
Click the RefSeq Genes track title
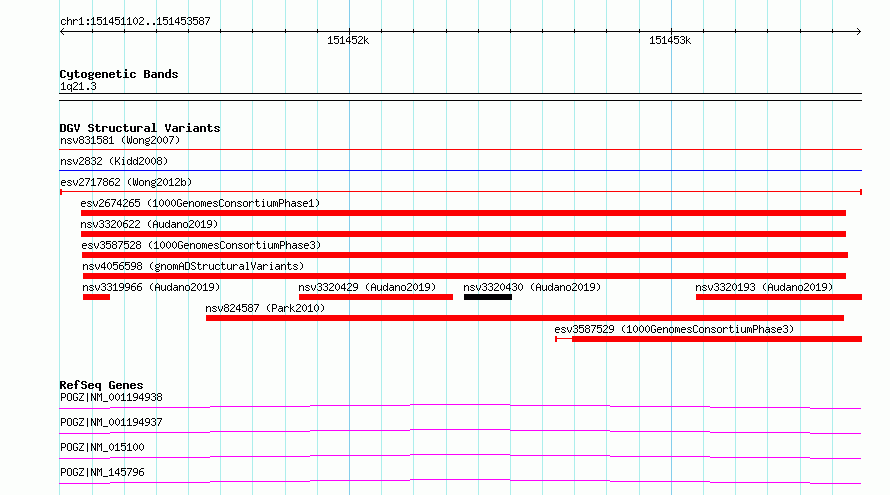[x=101, y=385]
